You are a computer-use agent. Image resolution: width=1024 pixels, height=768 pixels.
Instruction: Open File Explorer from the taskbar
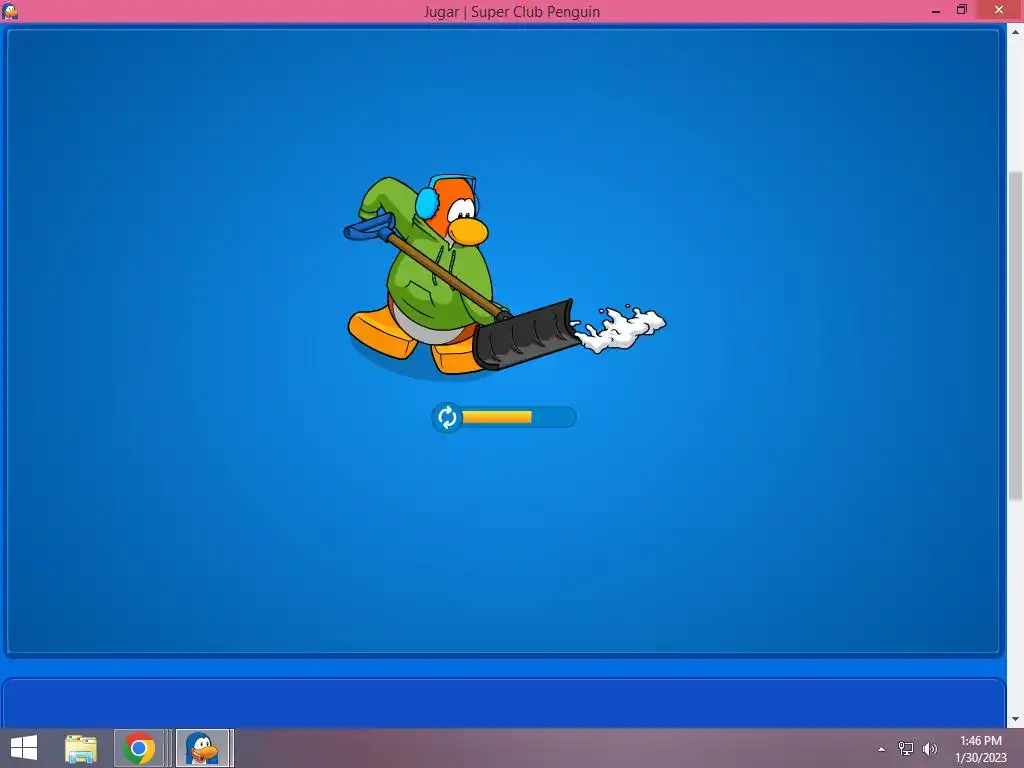click(81, 748)
